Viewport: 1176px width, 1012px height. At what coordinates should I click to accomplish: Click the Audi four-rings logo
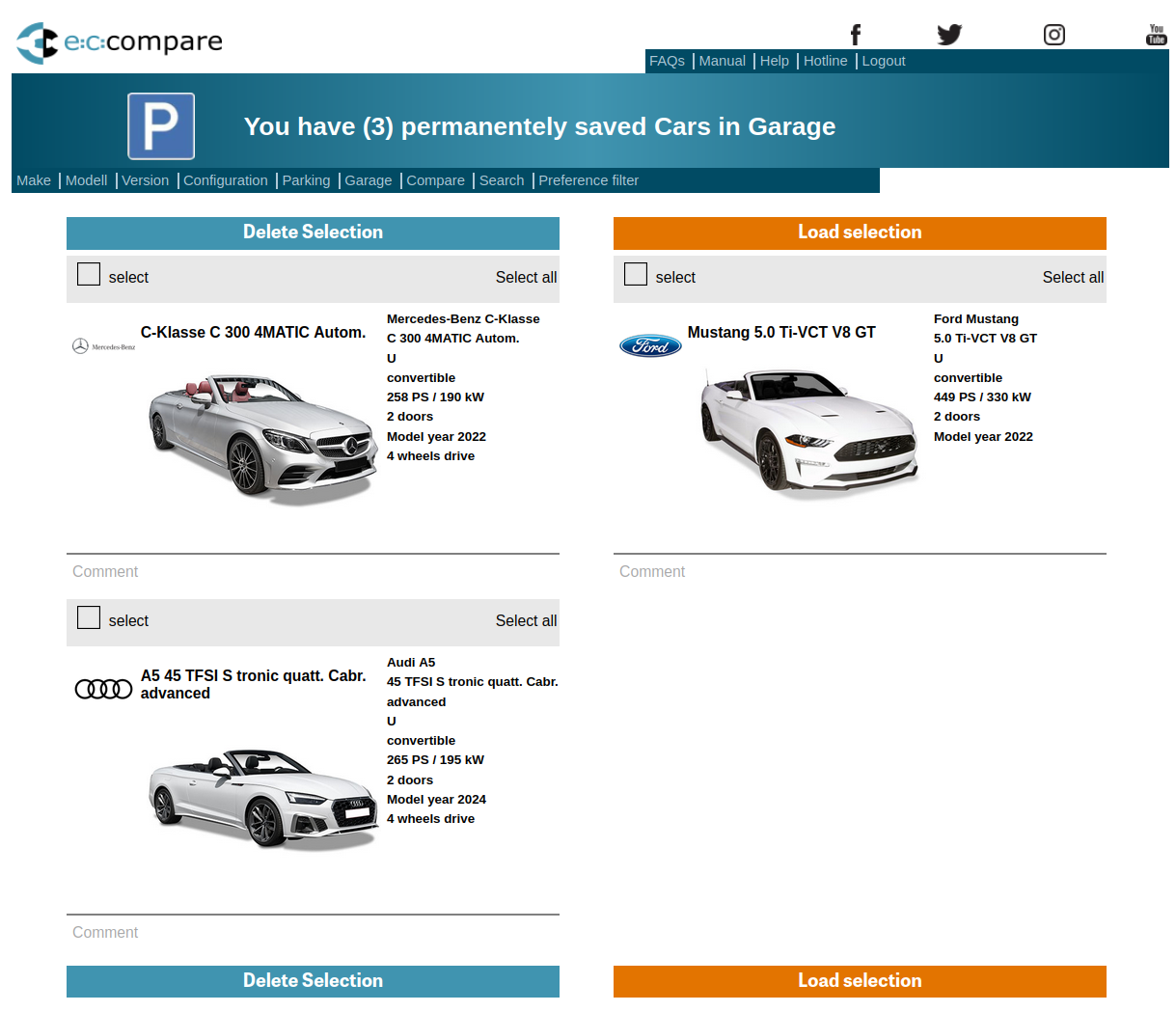(x=104, y=689)
